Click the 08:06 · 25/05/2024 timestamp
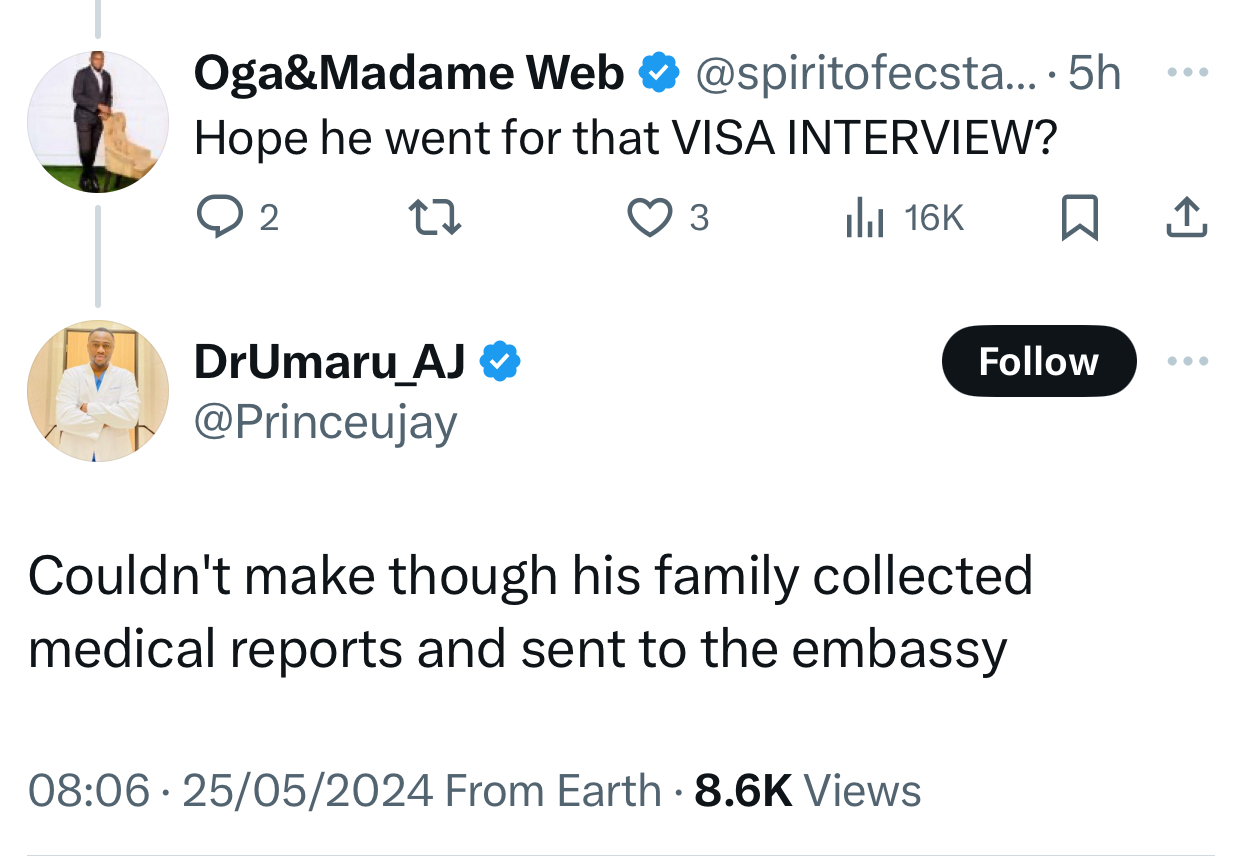This screenshot has height=865, width=1242. (x=230, y=791)
